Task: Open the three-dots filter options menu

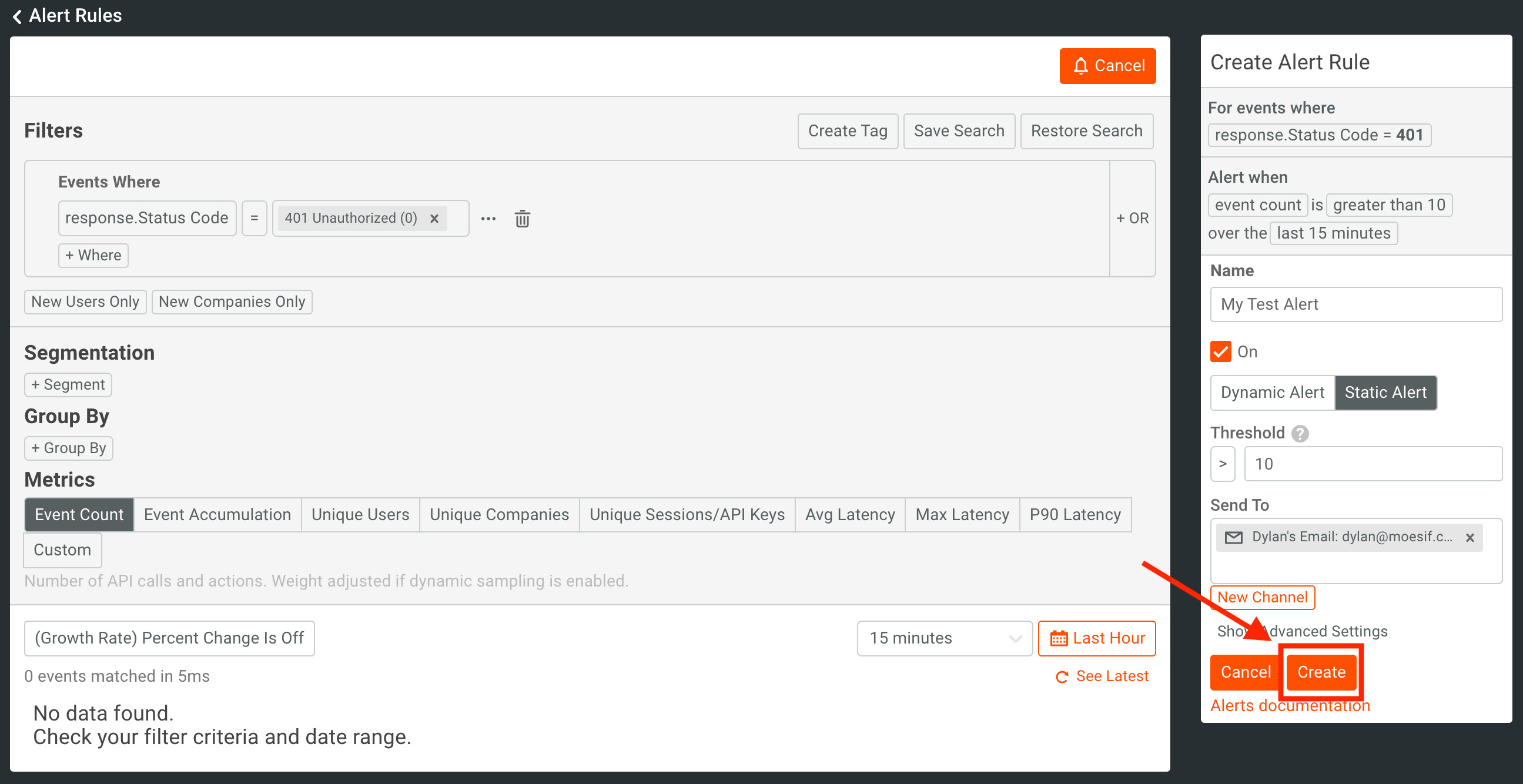Action: point(488,219)
